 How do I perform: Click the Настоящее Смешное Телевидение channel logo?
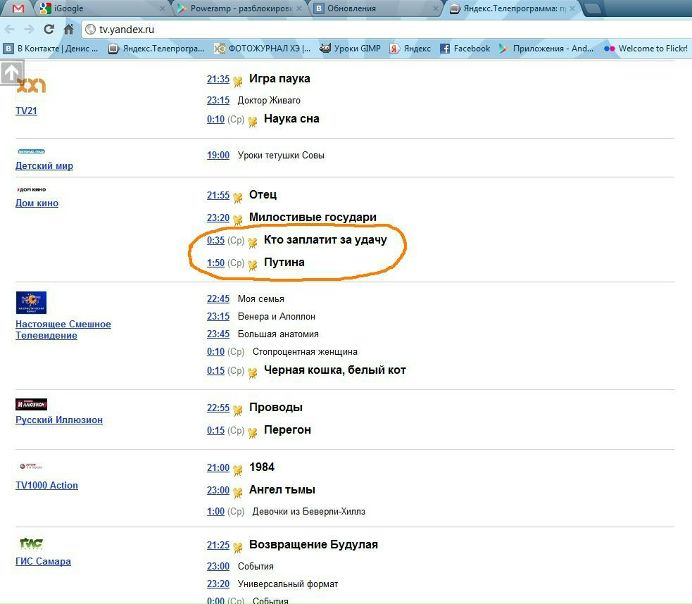tap(31, 302)
